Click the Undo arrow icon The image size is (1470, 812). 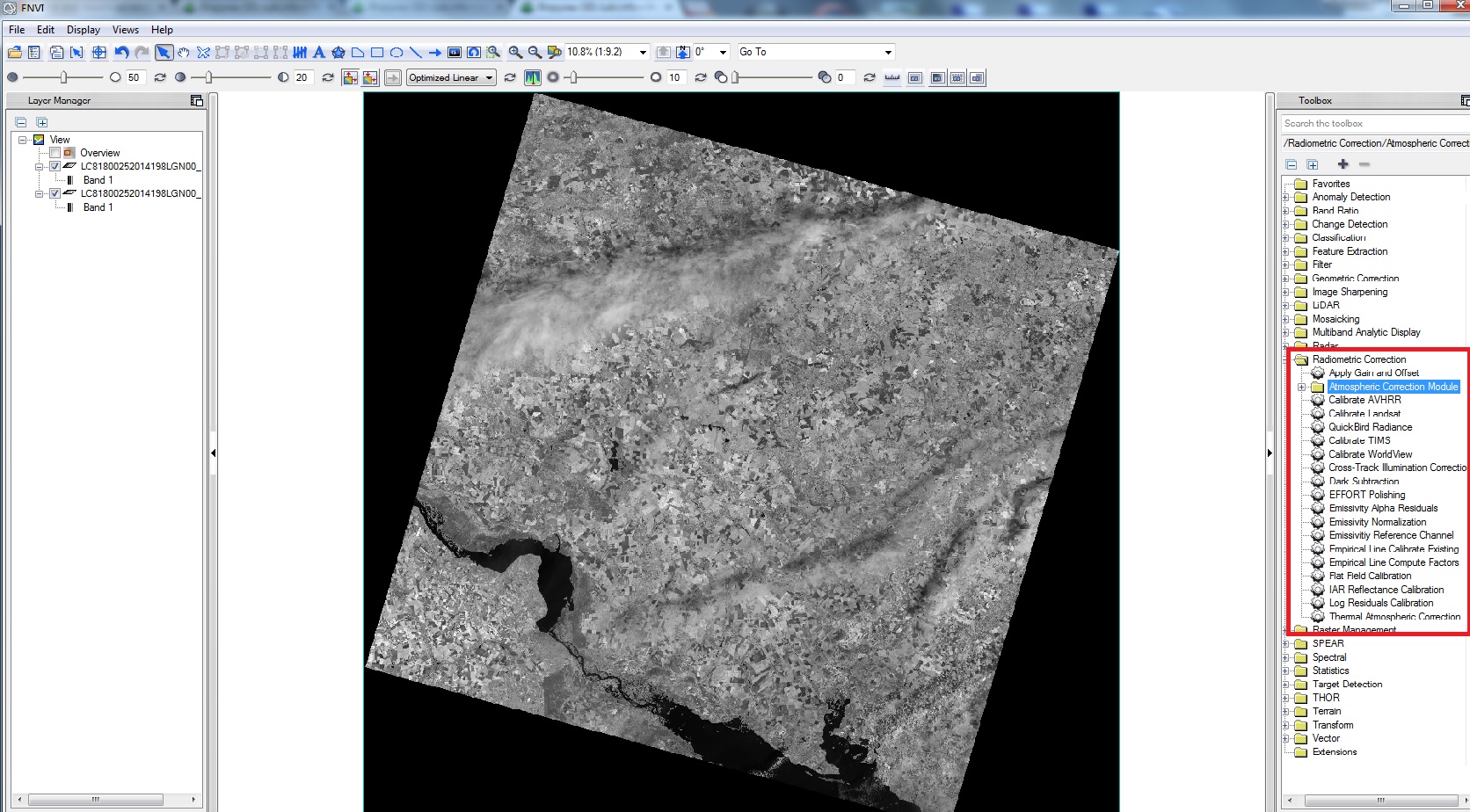pyautogui.click(x=121, y=53)
